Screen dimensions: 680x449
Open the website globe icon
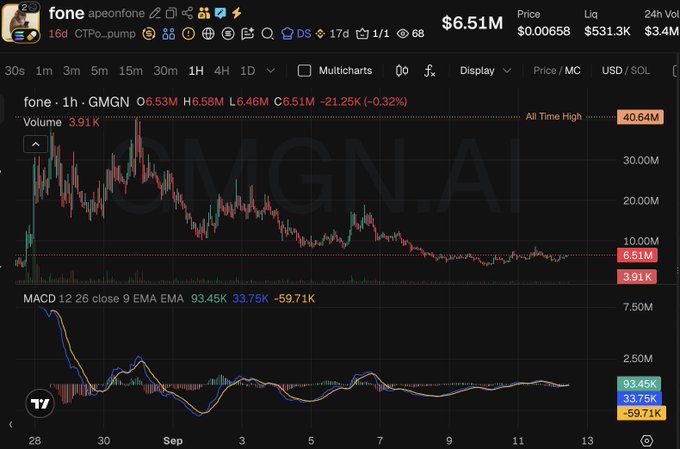point(208,33)
